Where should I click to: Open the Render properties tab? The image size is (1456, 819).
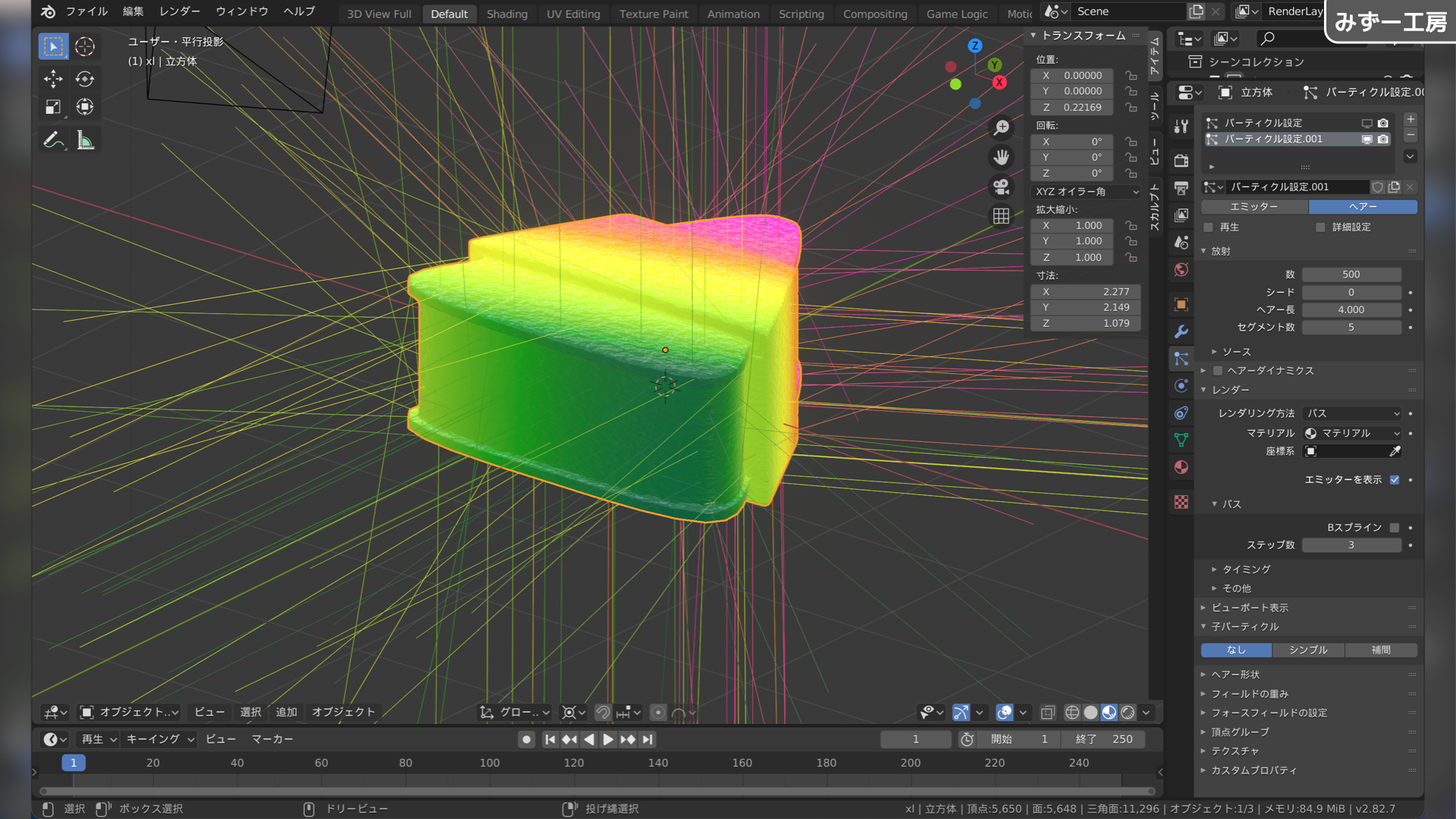point(1181,160)
